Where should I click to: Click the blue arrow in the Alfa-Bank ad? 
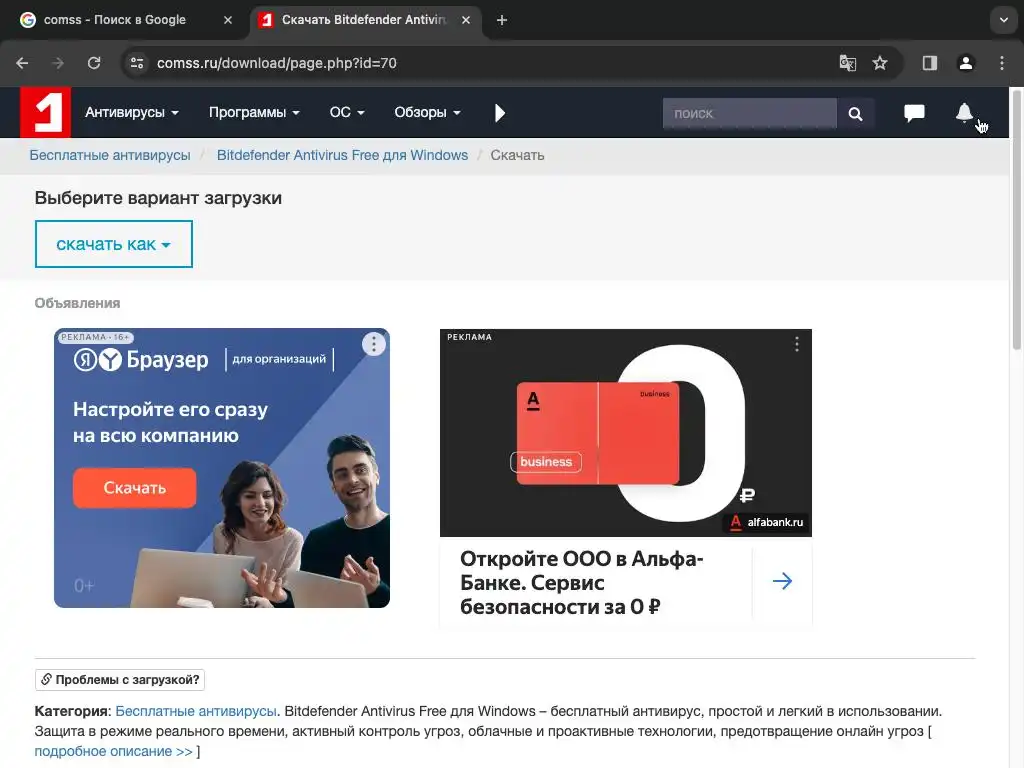pos(782,581)
